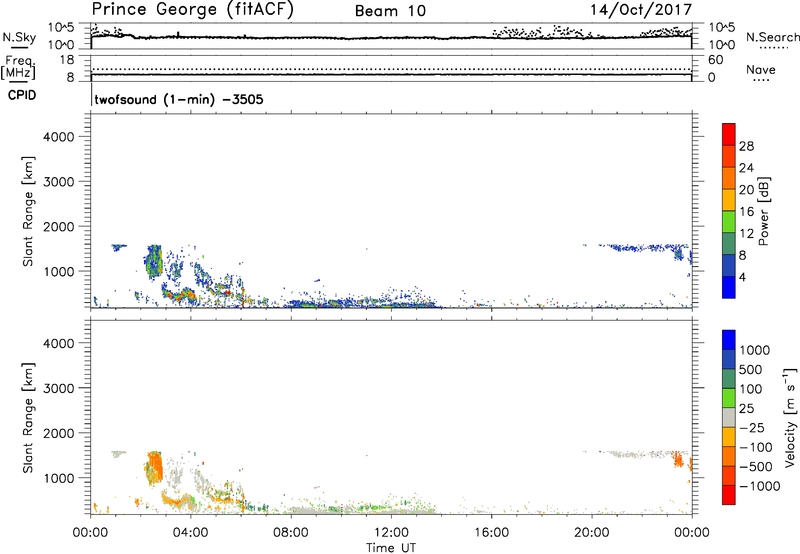Click the 'Nave' legend label
This screenshot has width=800, height=554.
coord(760,70)
